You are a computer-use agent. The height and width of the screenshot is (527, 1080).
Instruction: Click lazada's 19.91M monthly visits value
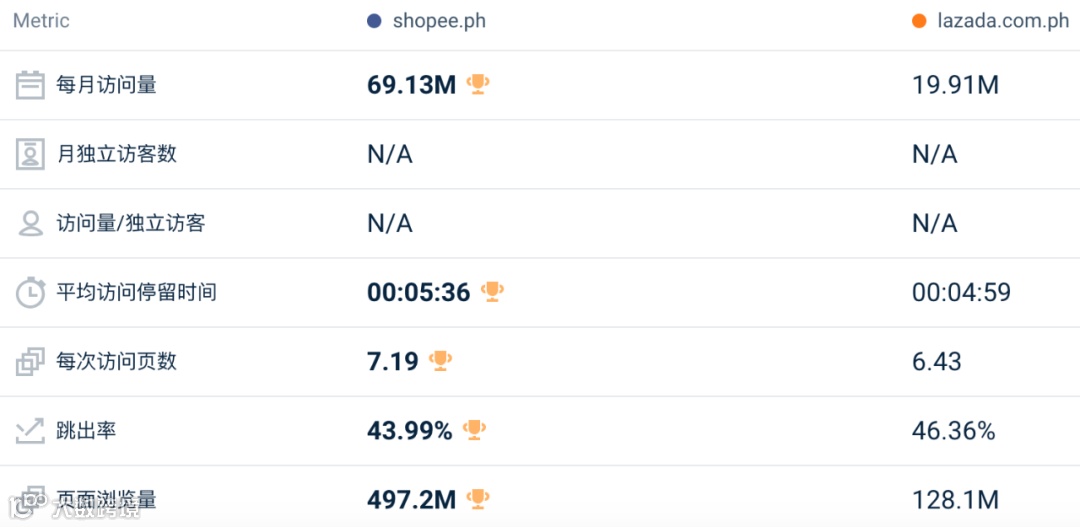pyautogui.click(x=955, y=85)
